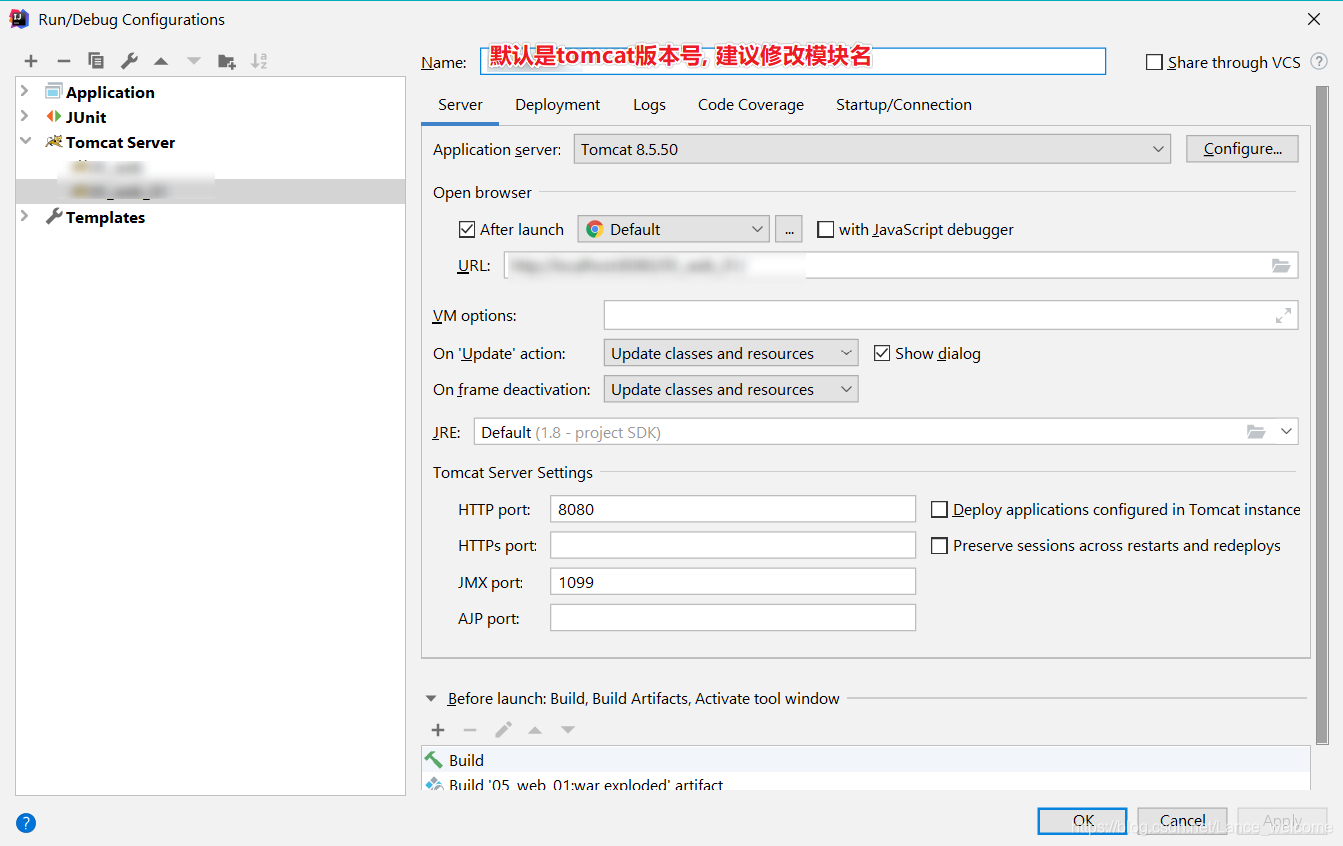The image size is (1343, 846).
Task: Add a Before launch task
Action: click(x=438, y=730)
